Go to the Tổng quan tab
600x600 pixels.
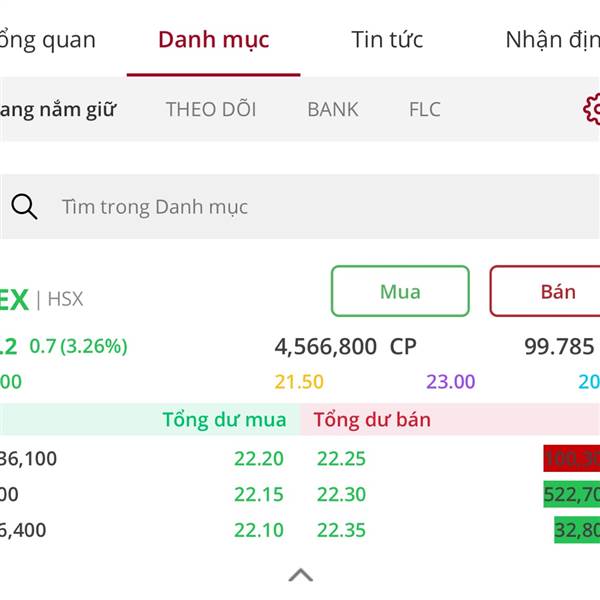(x=47, y=40)
